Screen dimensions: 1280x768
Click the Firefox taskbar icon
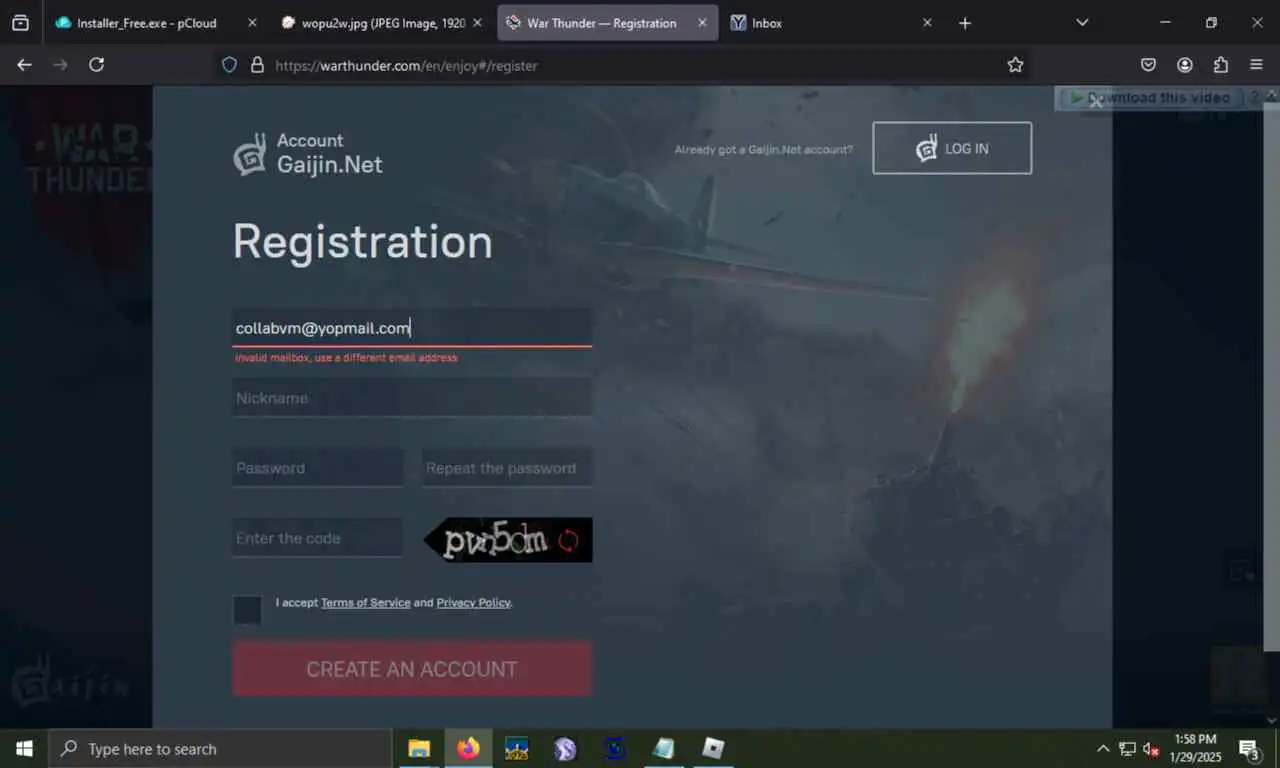point(467,748)
